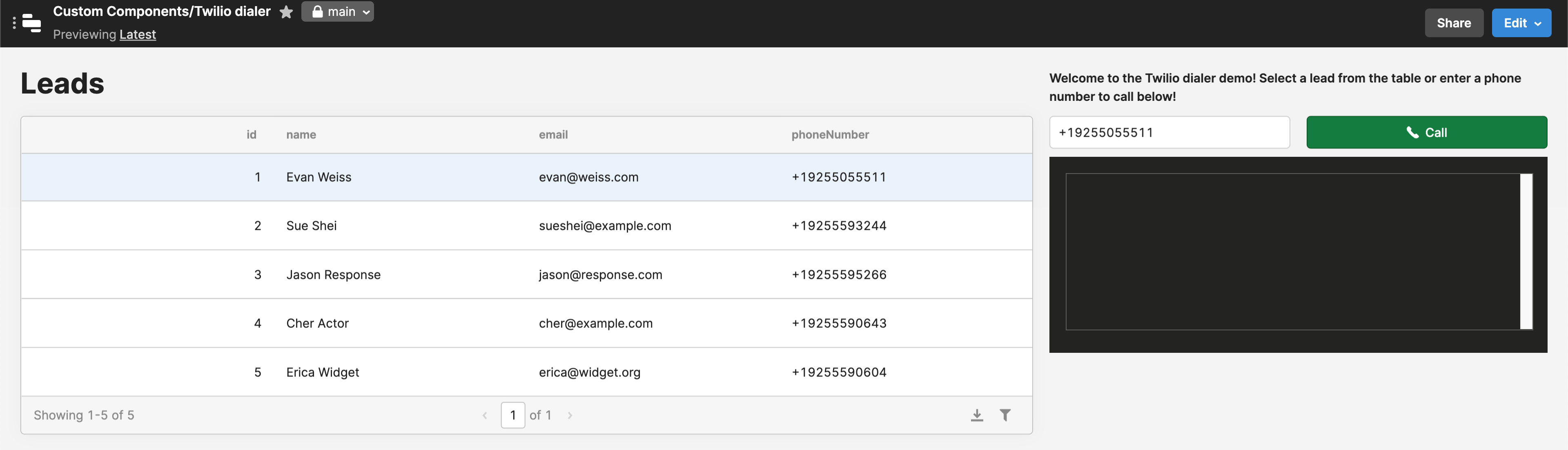1568x450 pixels.
Task: Click the phone icon on Call button
Action: coord(1412,132)
